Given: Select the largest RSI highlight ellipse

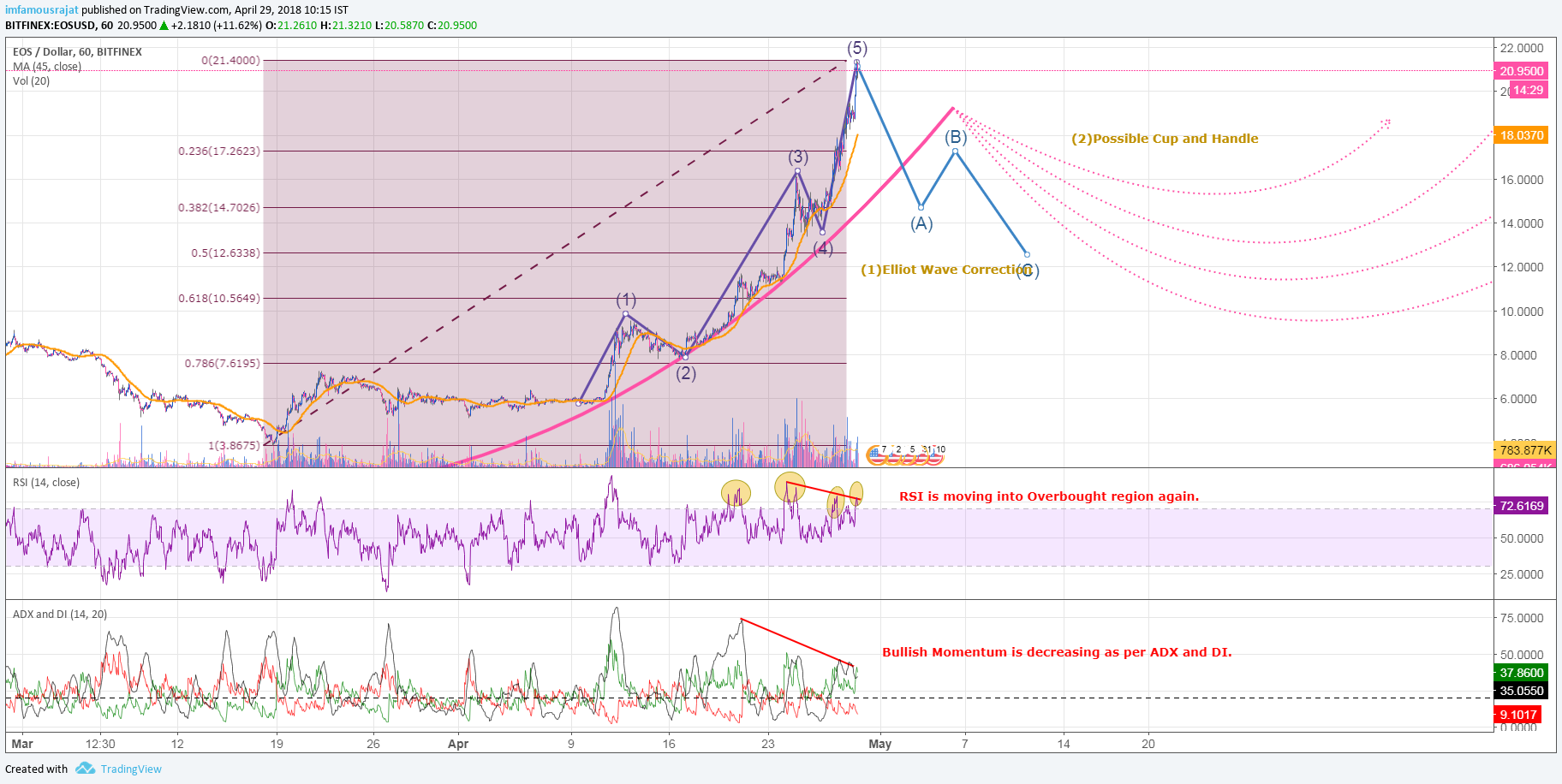Looking at the screenshot, I should 790,487.
